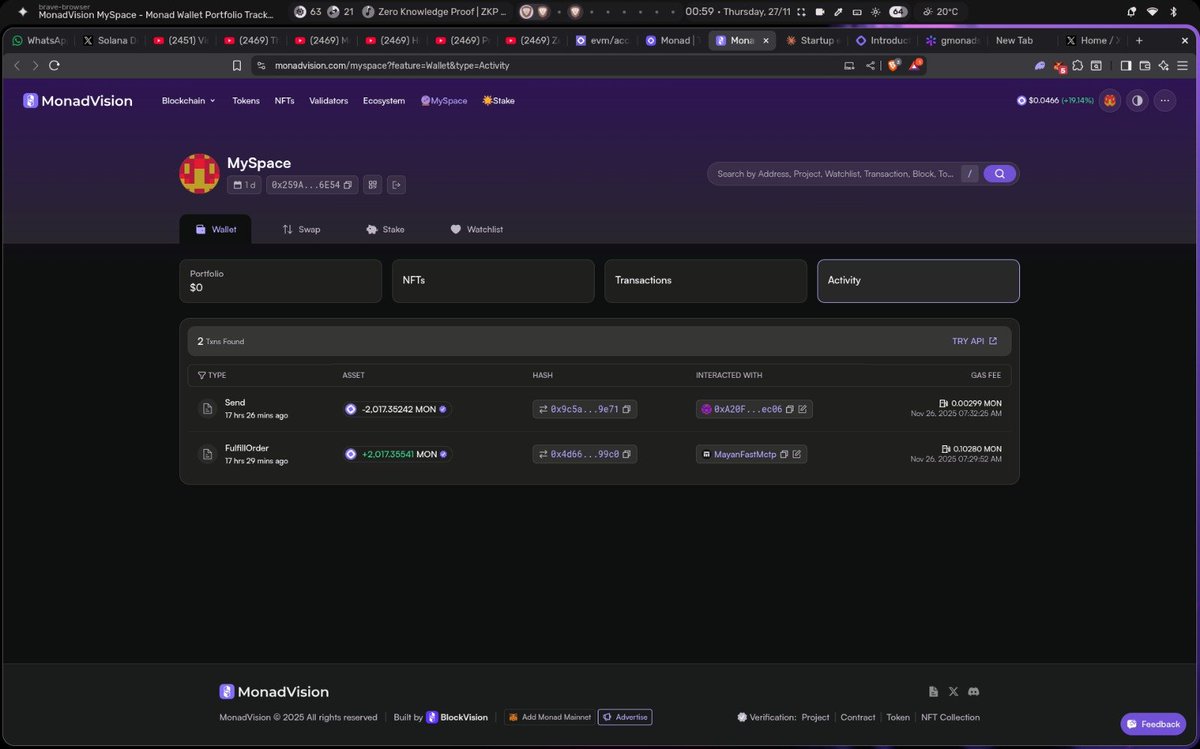The height and width of the screenshot is (749, 1200).
Task: Switch to the Swap tab
Action: pyautogui.click(x=301, y=229)
